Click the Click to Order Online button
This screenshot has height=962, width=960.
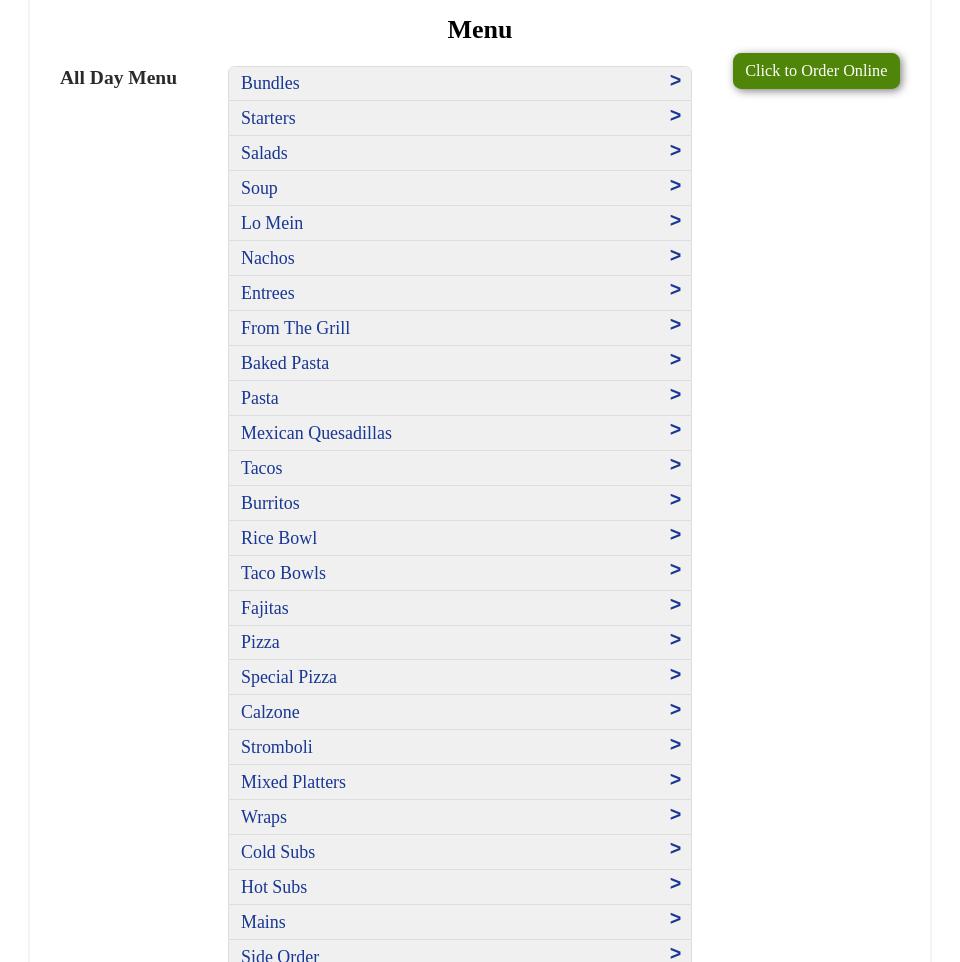[x=816, y=71]
